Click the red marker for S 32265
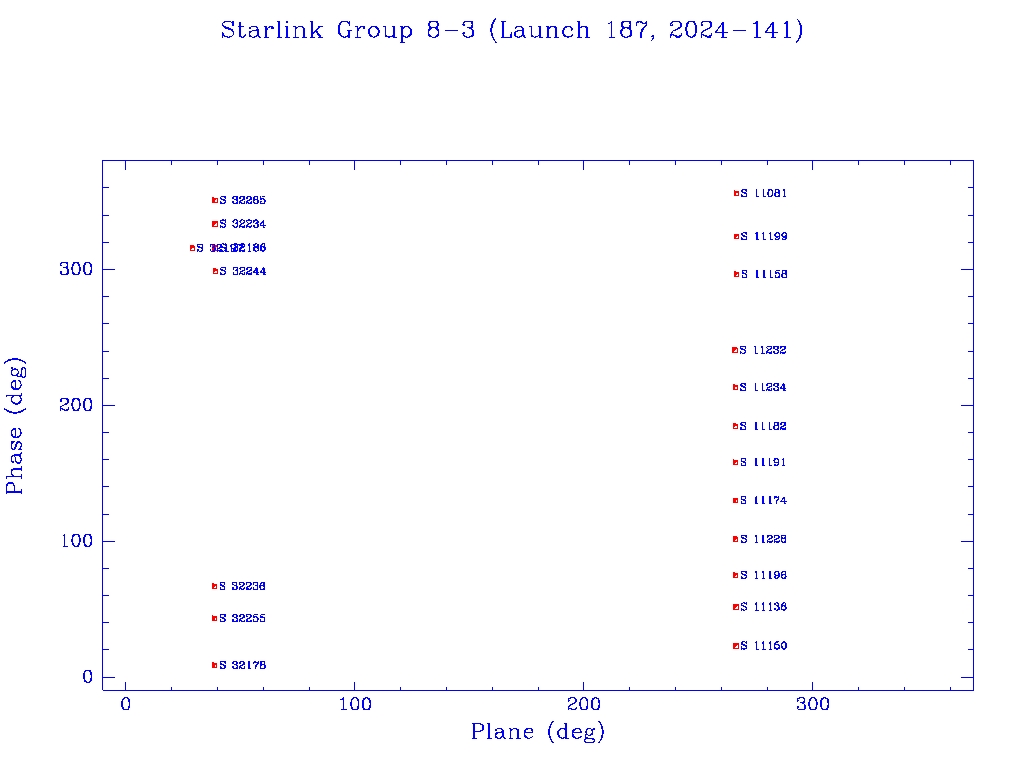This screenshot has height=768, width=1024. [x=214, y=200]
